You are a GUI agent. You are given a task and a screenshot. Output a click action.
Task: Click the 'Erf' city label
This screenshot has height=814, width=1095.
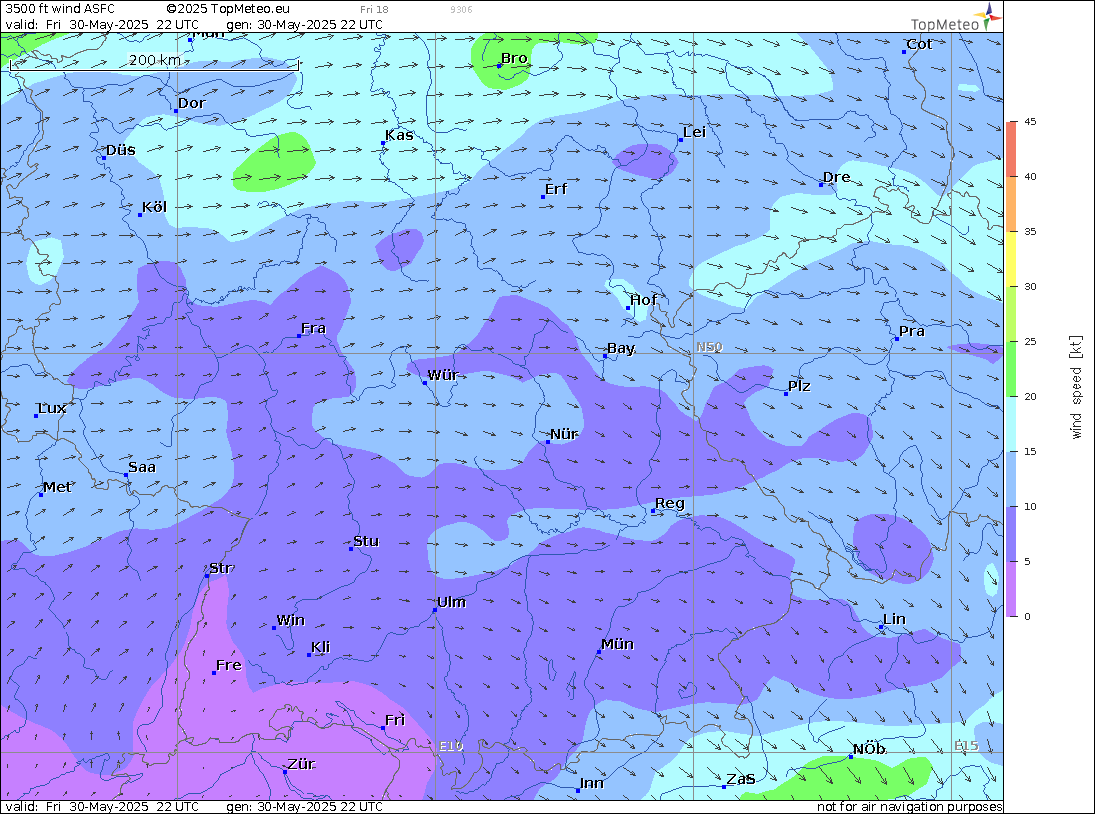pyautogui.click(x=556, y=189)
